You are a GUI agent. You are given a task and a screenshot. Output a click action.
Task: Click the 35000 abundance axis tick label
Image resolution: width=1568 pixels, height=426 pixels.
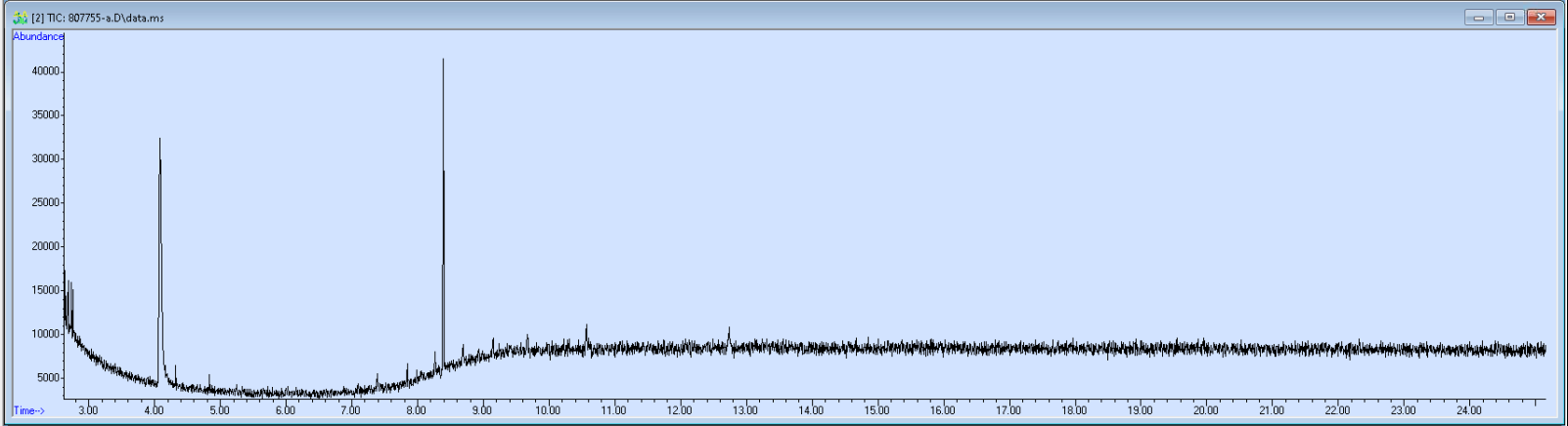(x=46, y=115)
